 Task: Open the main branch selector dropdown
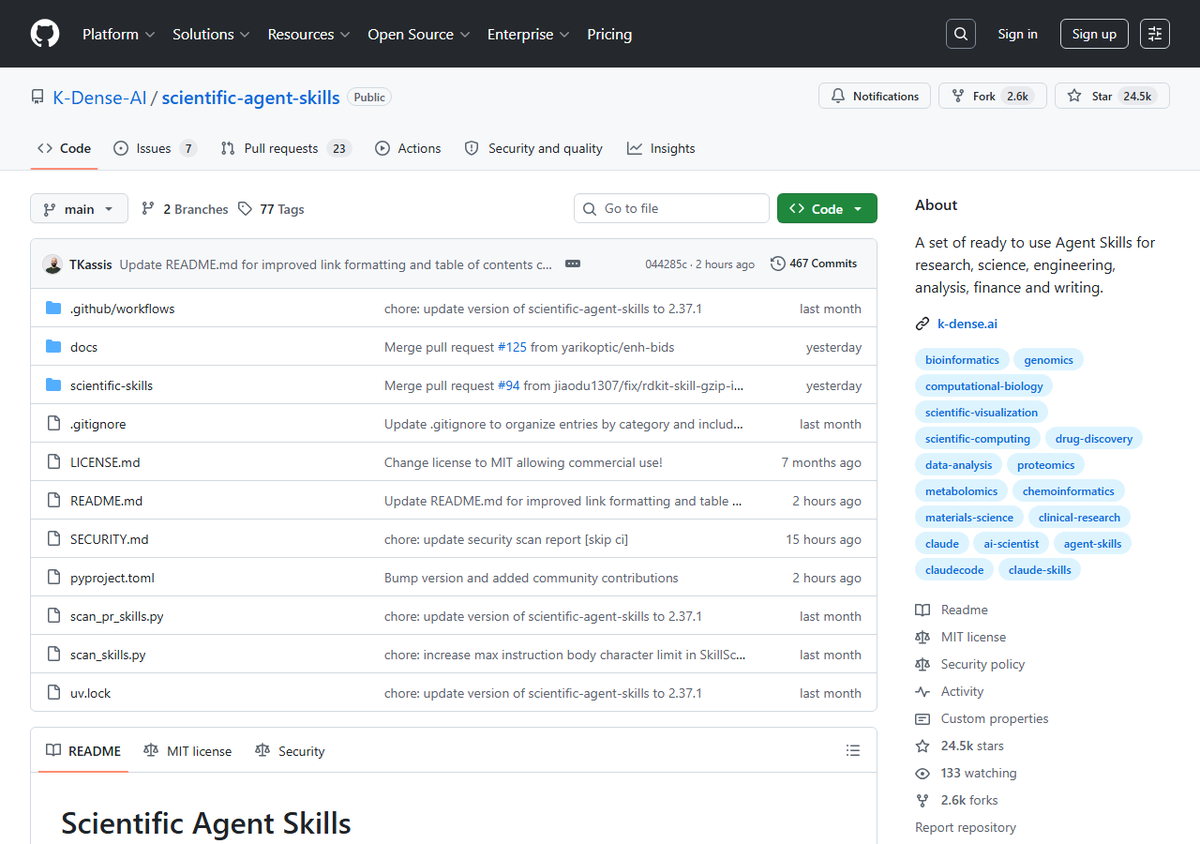point(79,209)
